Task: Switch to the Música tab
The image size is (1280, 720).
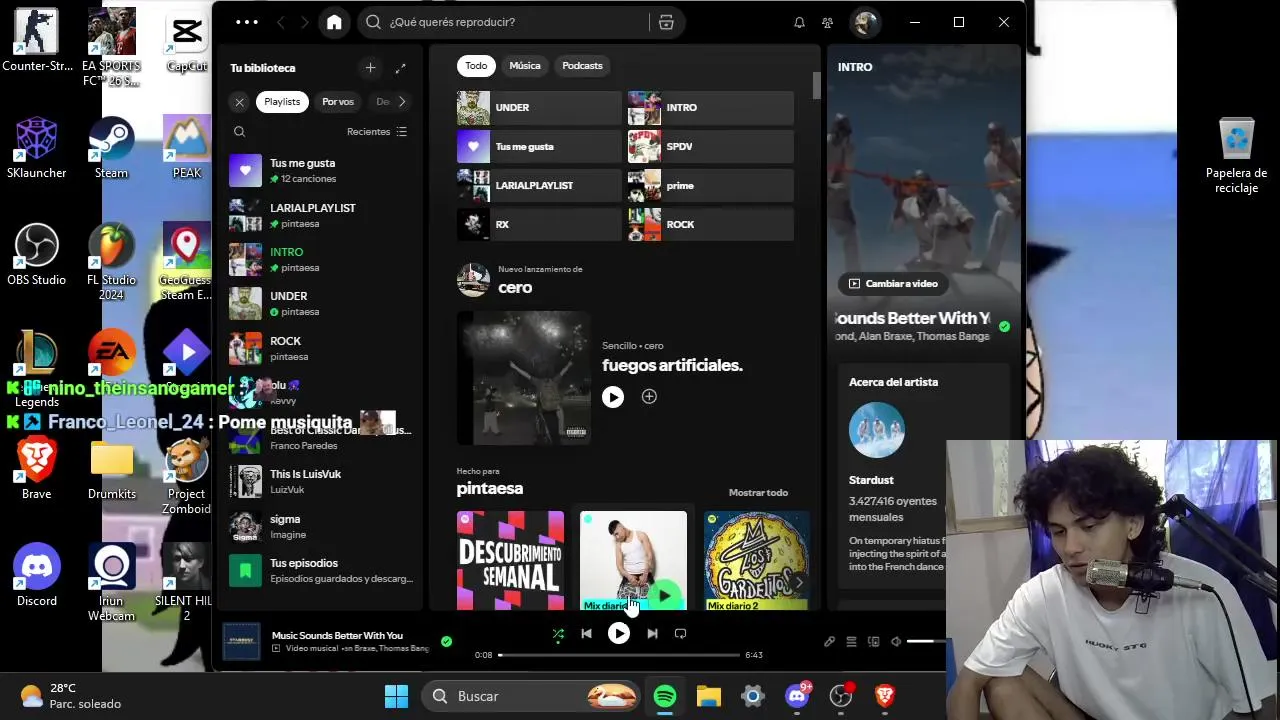Action: click(x=525, y=66)
